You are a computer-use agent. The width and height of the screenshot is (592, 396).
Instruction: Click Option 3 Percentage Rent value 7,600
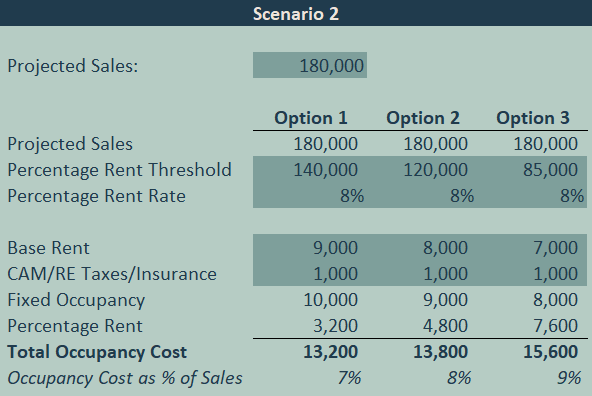[555, 325]
